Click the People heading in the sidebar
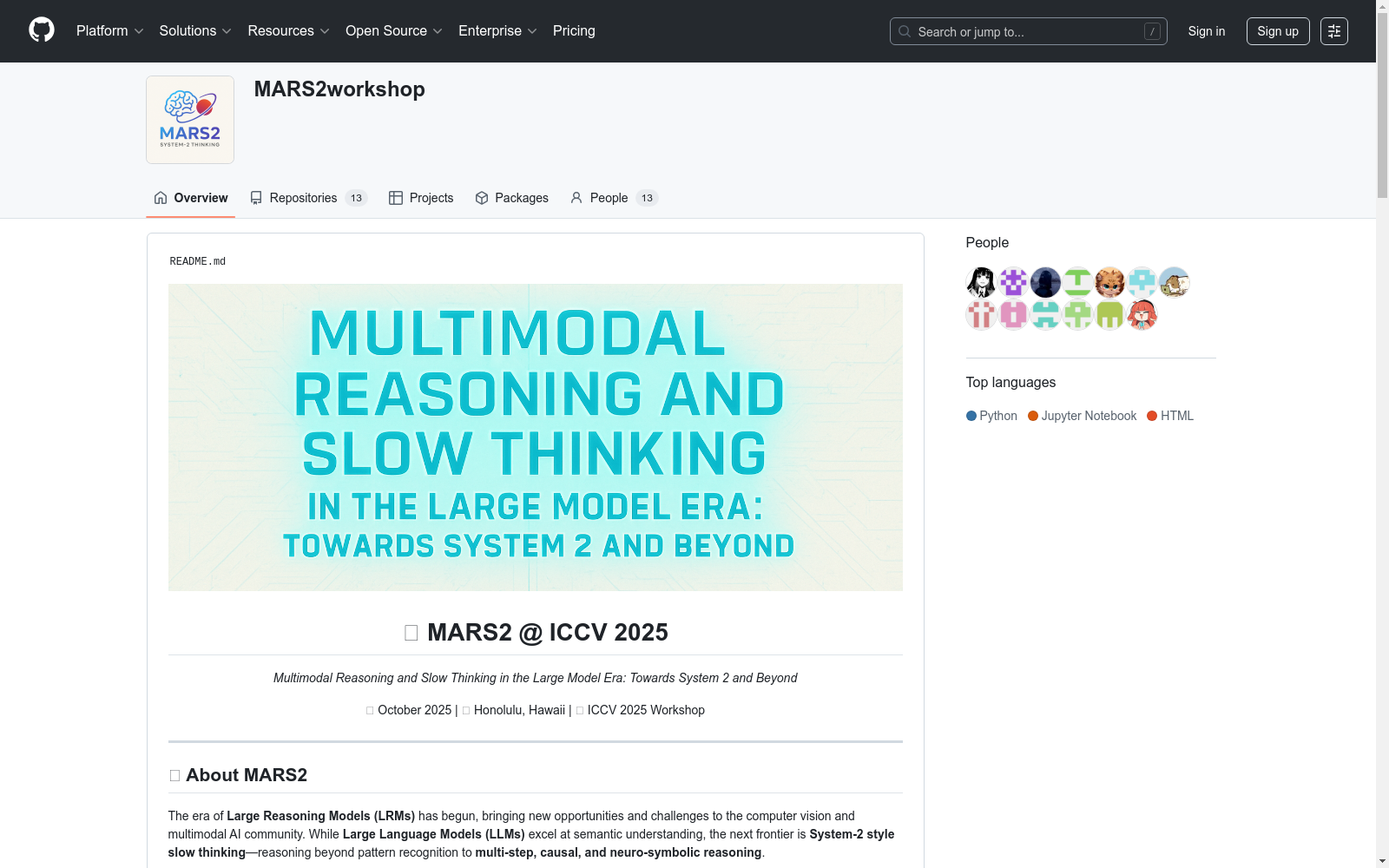The height and width of the screenshot is (868, 1389). tap(987, 243)
